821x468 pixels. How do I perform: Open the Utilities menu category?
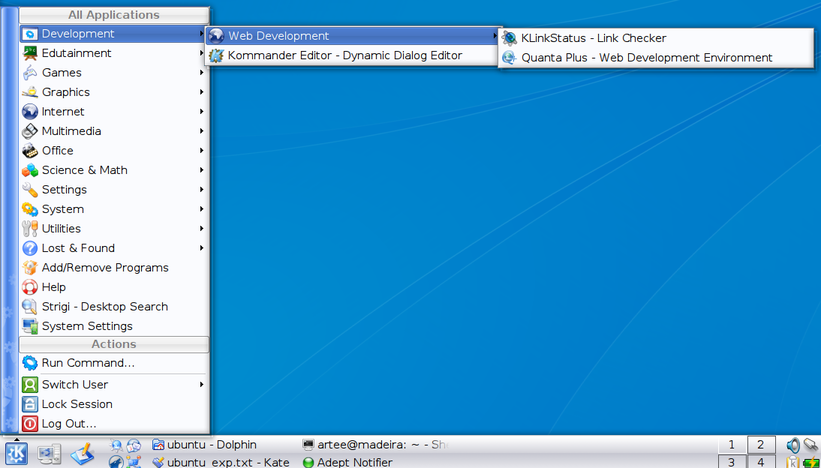pyautogui.click(x=114, y=228)
